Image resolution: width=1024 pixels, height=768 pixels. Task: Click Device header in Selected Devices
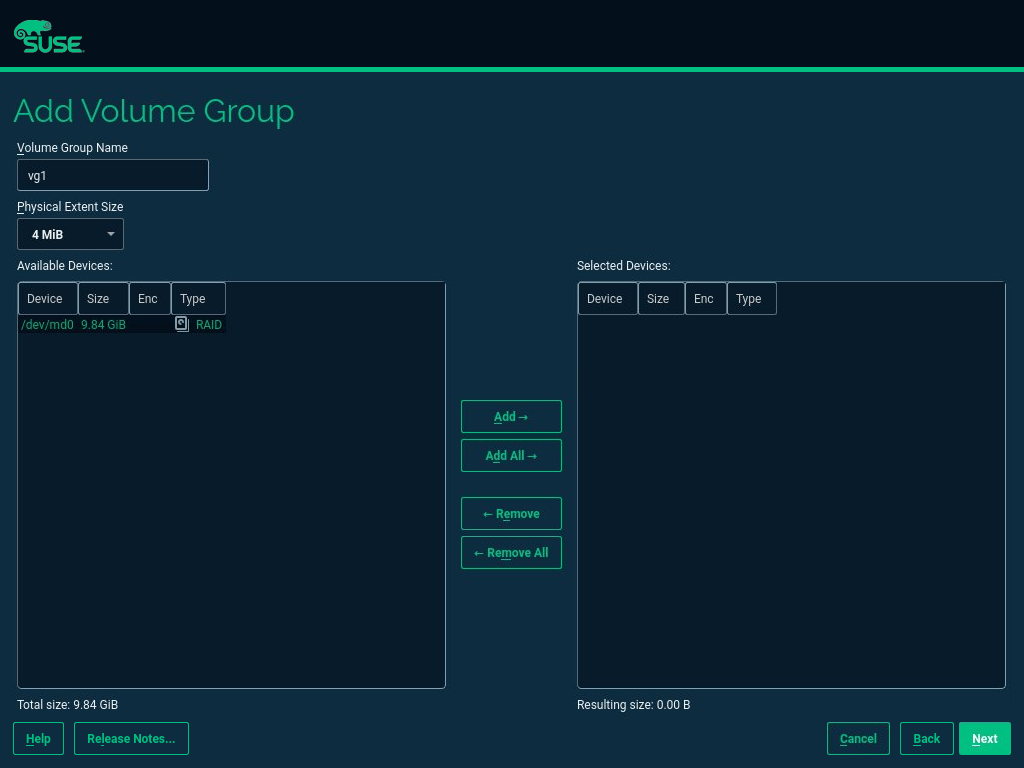607,299
